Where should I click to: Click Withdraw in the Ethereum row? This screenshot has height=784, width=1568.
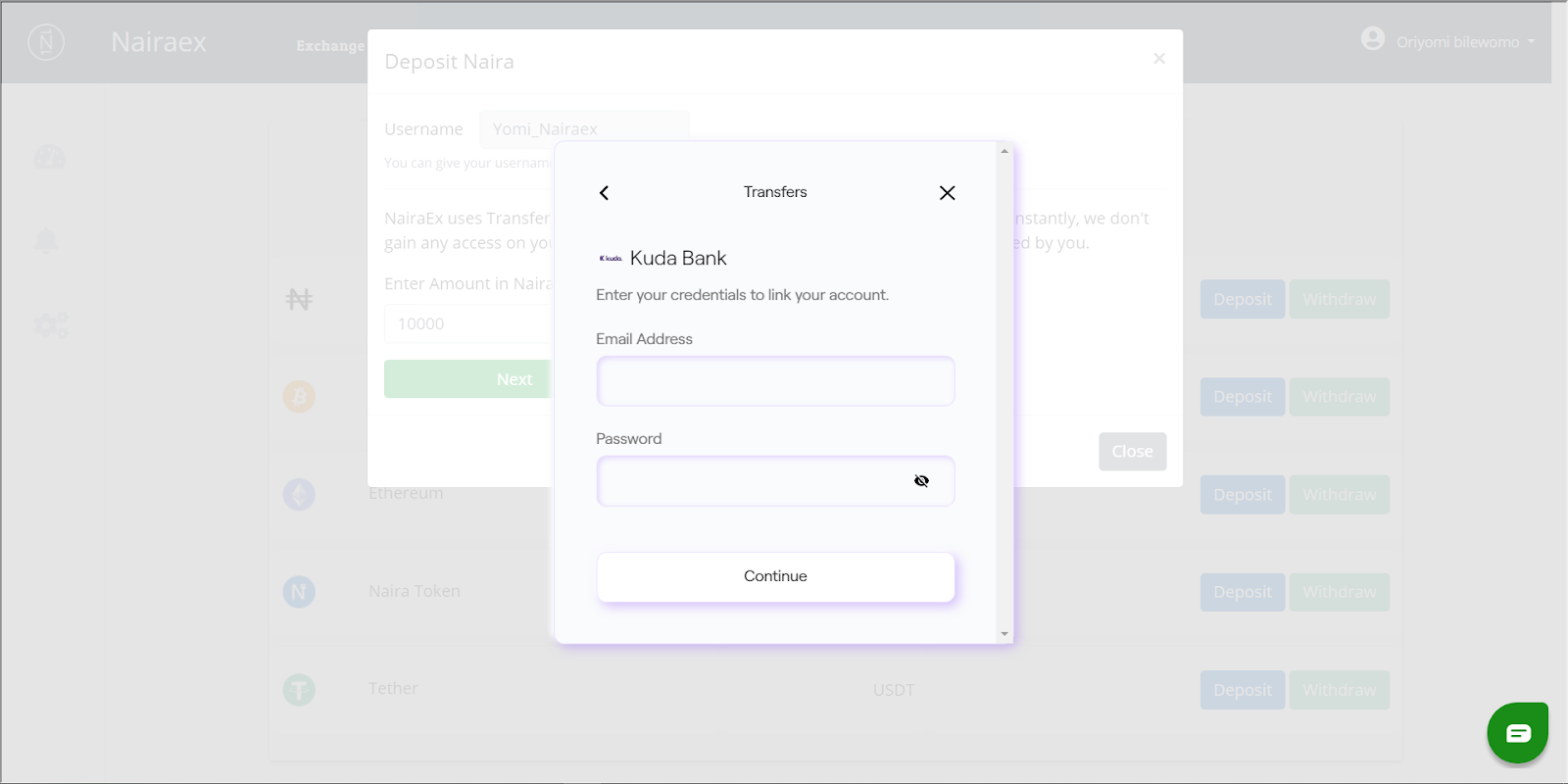pyautogui.click(x=1339, y=495)
